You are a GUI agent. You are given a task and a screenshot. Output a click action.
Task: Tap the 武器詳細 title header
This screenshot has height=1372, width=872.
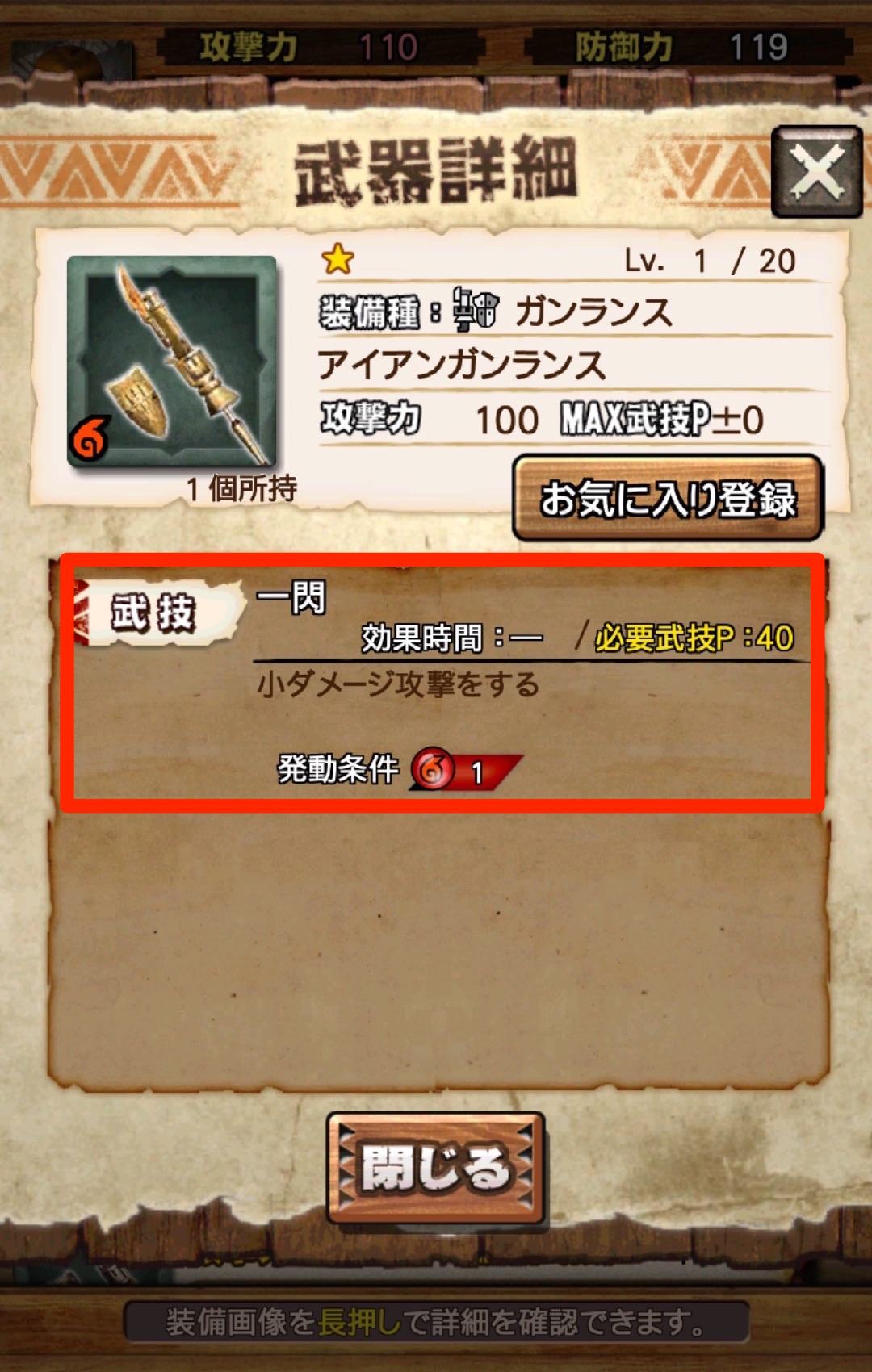tap(435, 171)
